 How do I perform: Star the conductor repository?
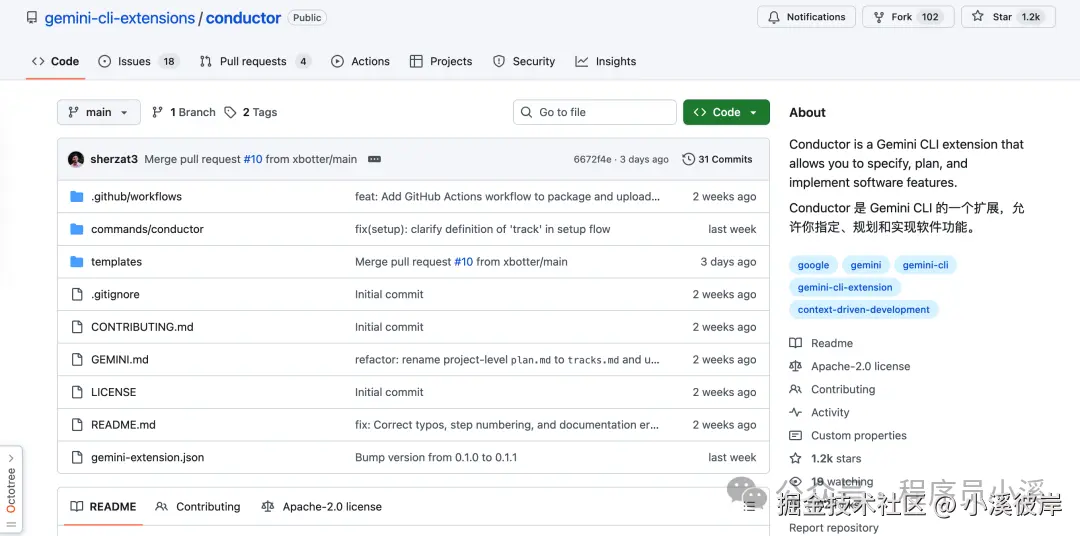point(1008,17)
